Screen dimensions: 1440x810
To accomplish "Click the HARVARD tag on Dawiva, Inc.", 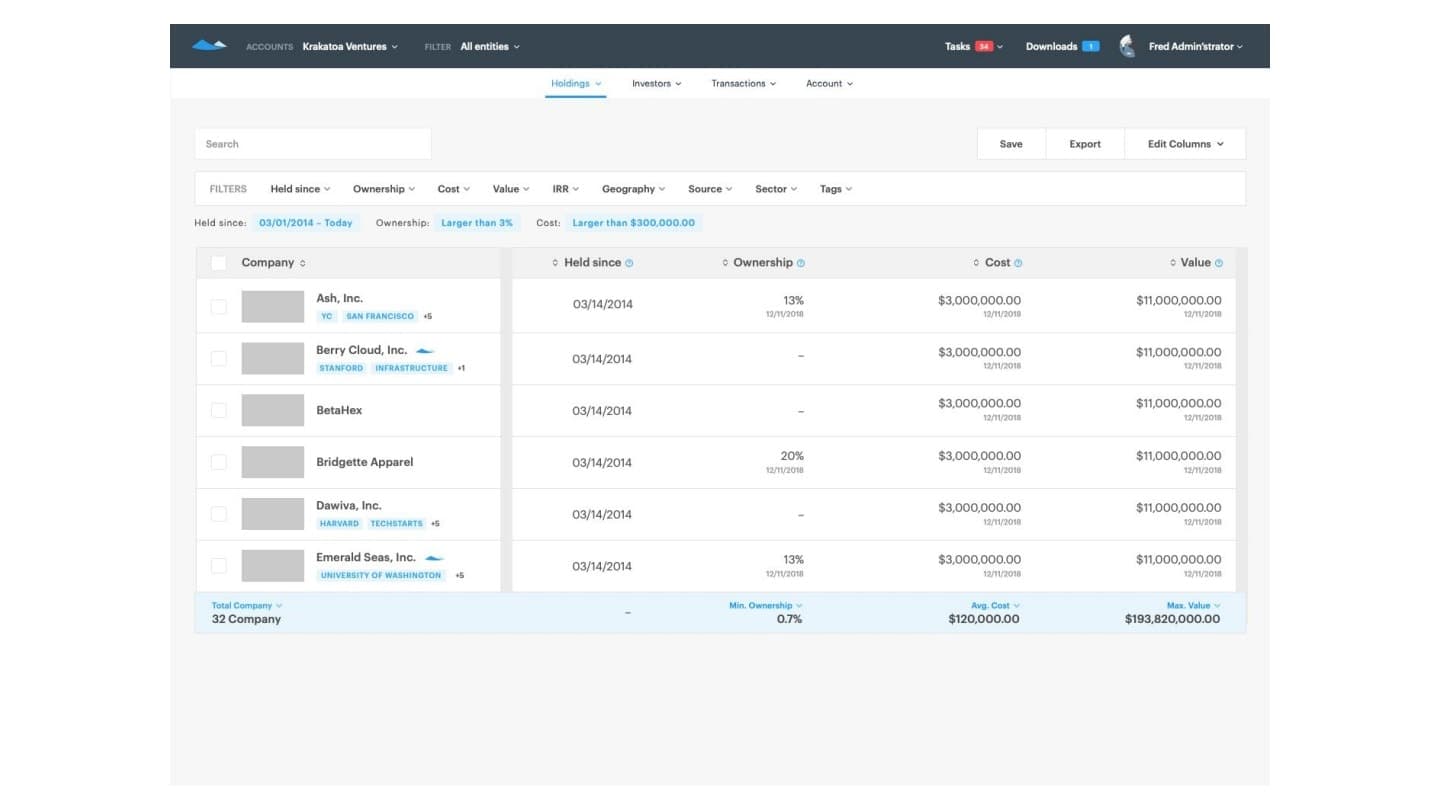I will (x=339, y=524).
